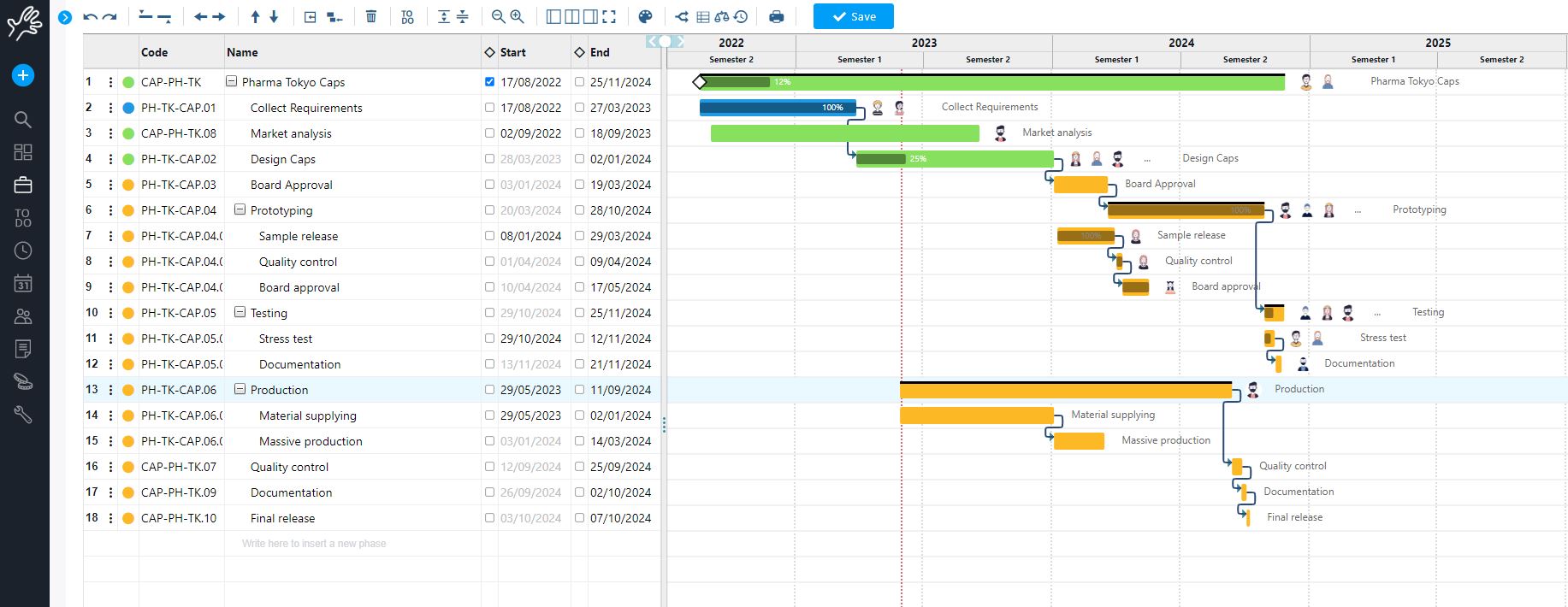
Task: Click the print icon
Action: point(776,16)
